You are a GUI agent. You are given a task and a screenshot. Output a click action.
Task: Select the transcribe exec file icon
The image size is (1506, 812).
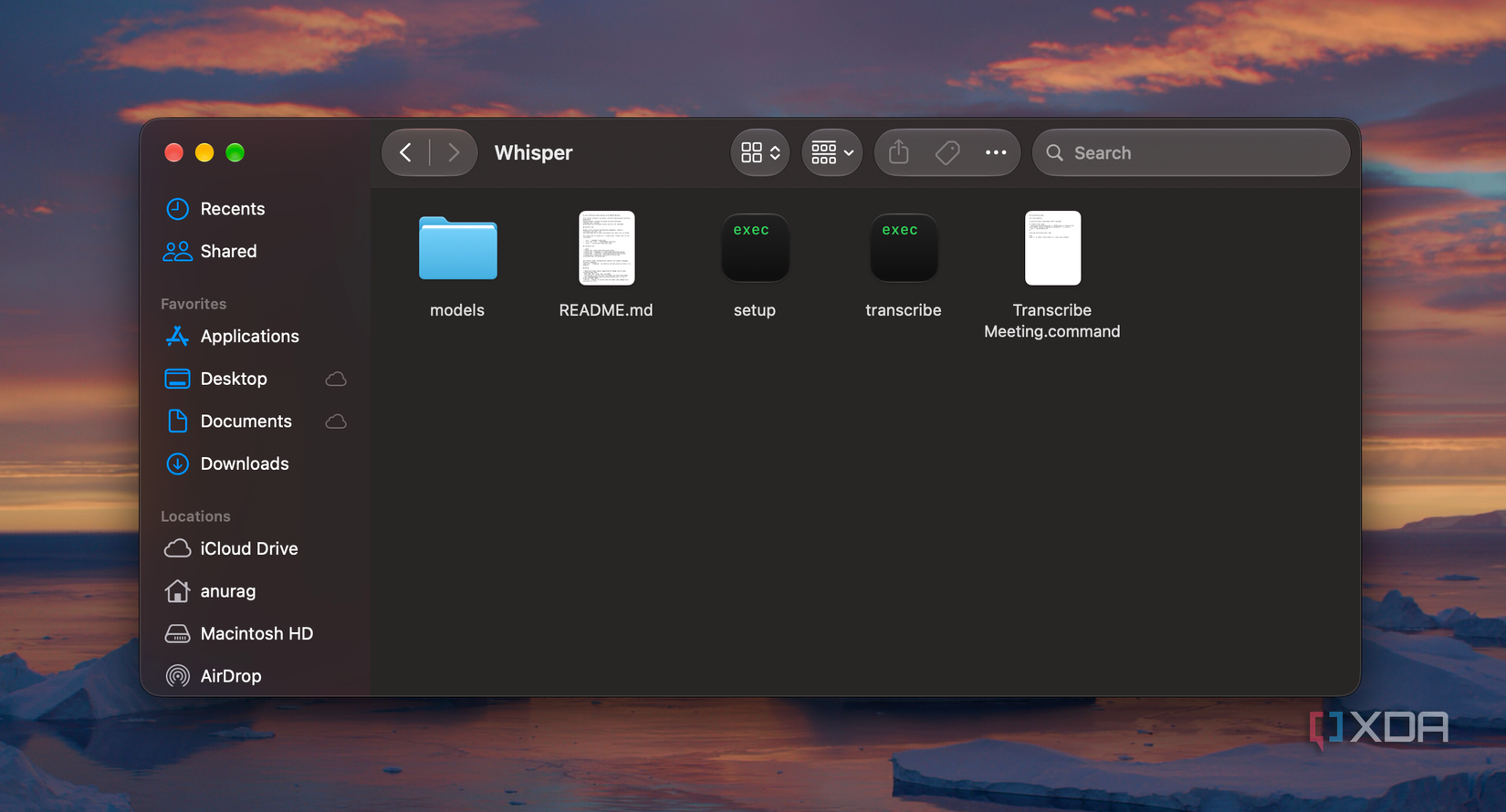coord(904,248)
